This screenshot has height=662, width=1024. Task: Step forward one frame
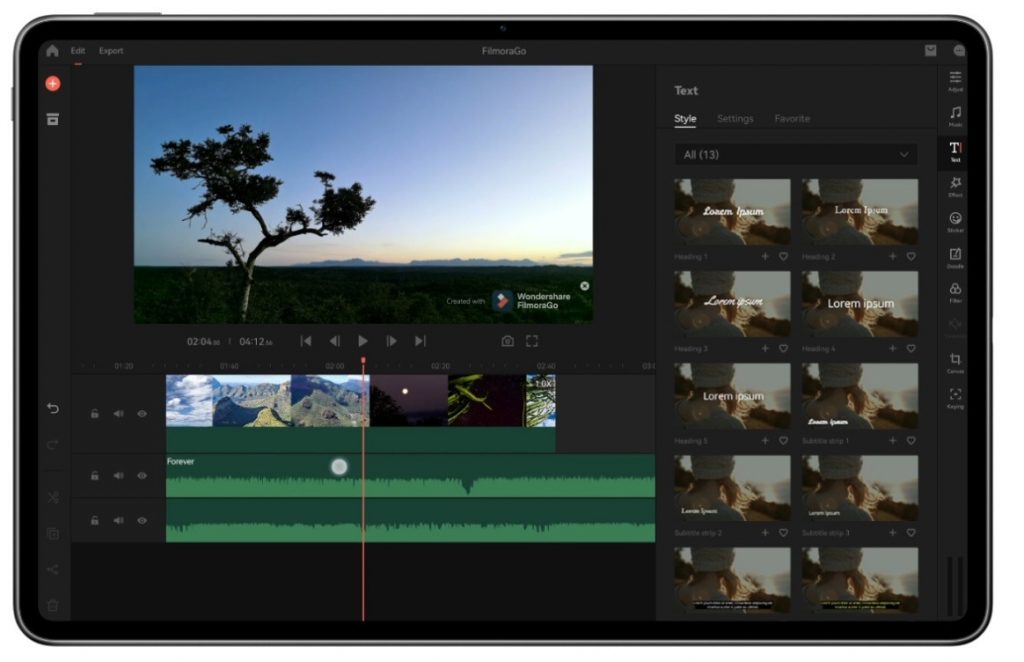pos(391,341)
